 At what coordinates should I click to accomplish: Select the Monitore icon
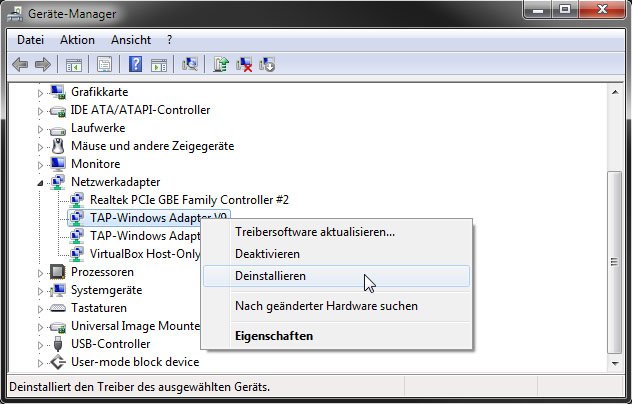[58, 164]
